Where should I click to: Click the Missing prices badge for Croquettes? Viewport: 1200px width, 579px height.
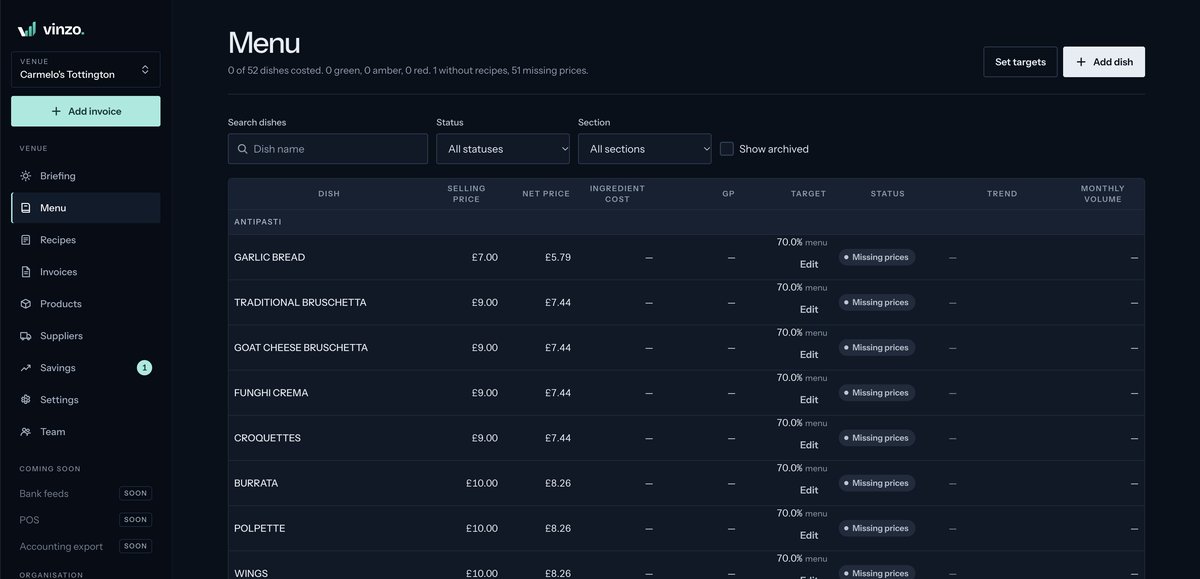(877, 438)
